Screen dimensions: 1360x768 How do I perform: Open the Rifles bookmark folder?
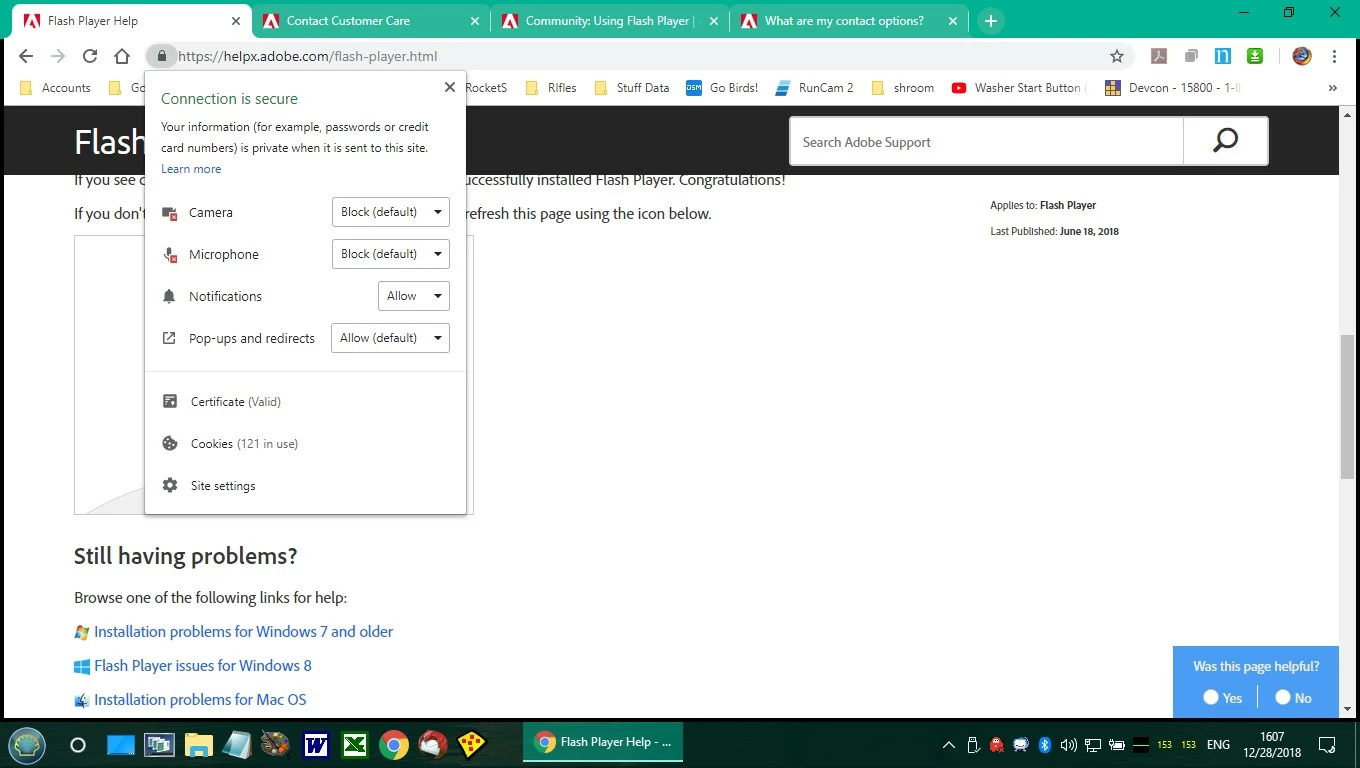click(x=551, y=88)
